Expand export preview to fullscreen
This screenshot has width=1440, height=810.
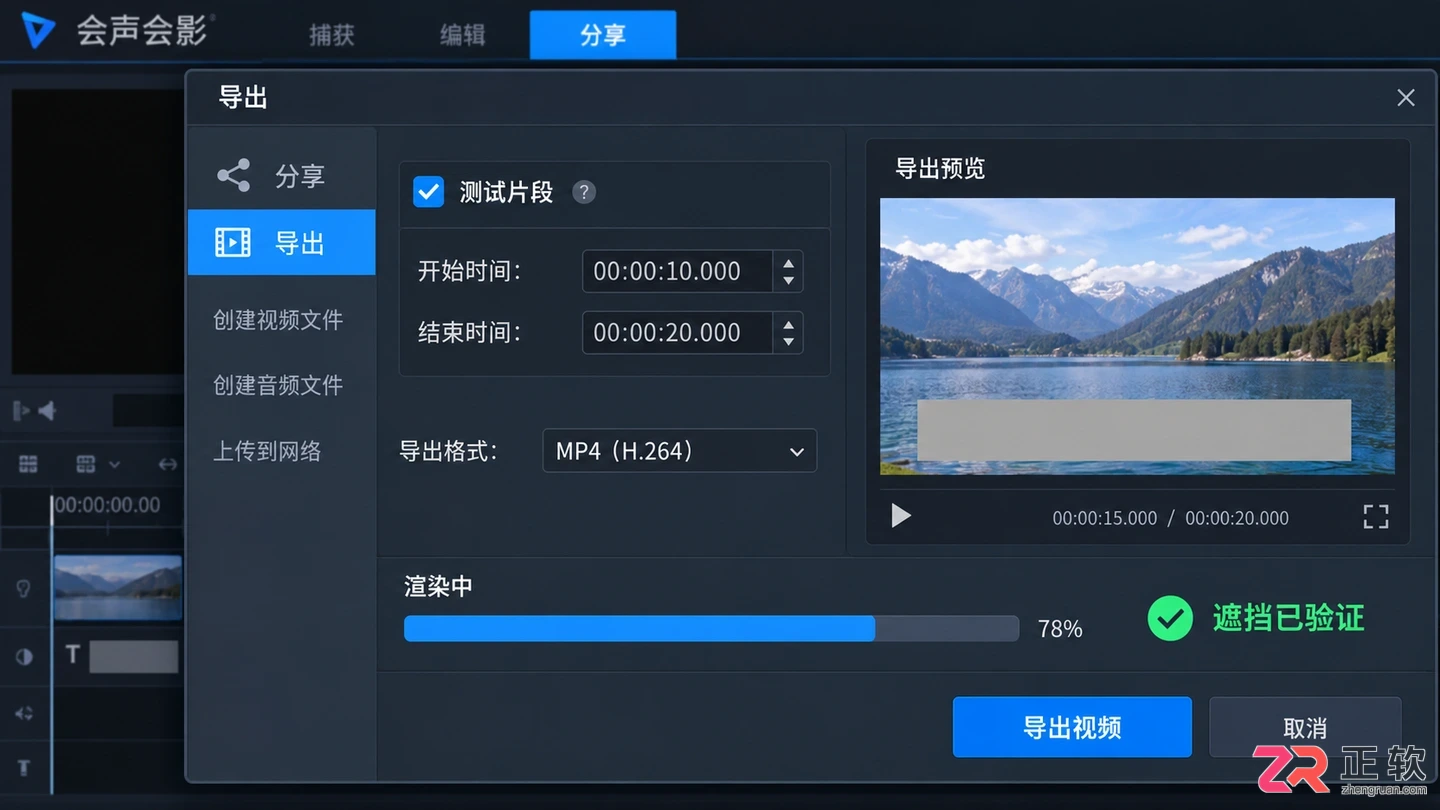(1376, 516)
